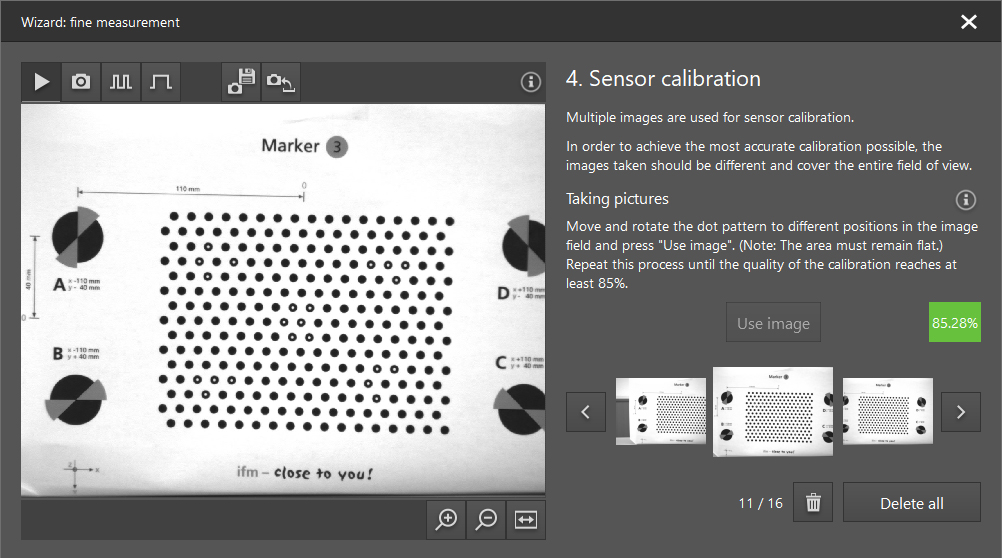Select the single pulse trigger icon
The image size is (1002, 558).
(x=161, y=82)
